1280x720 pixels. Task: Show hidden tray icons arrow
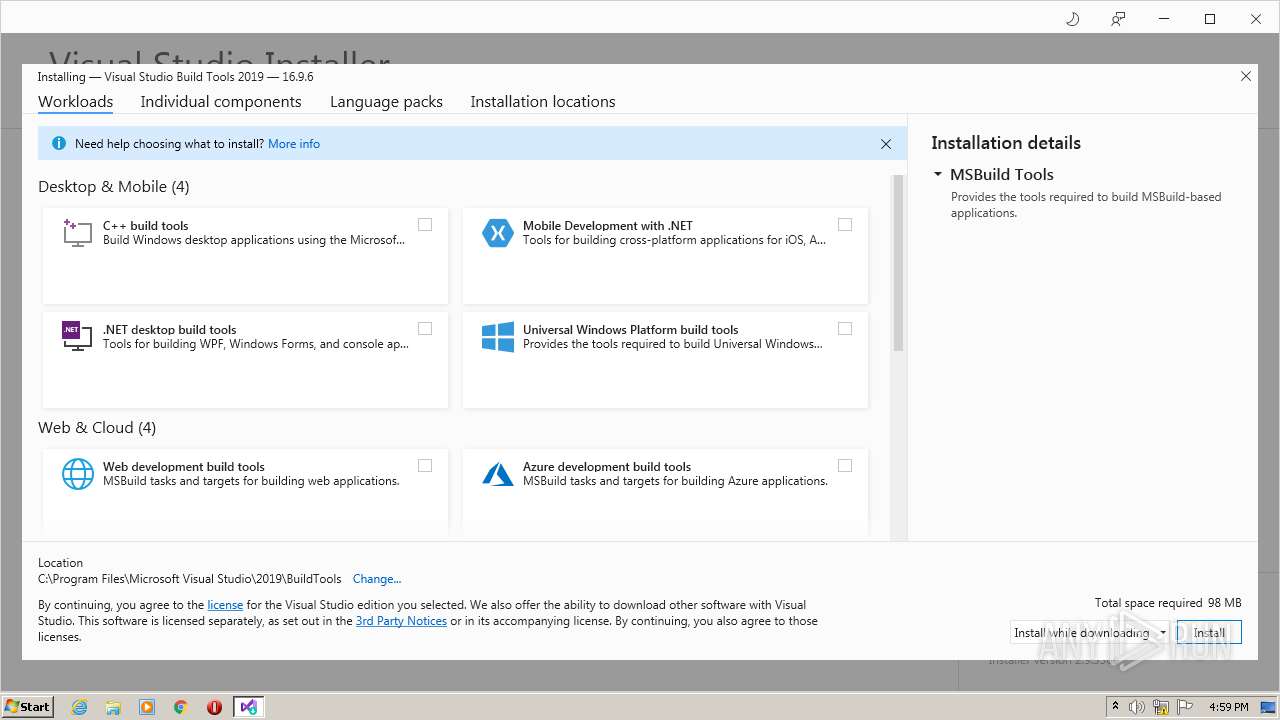point(1115,706)
